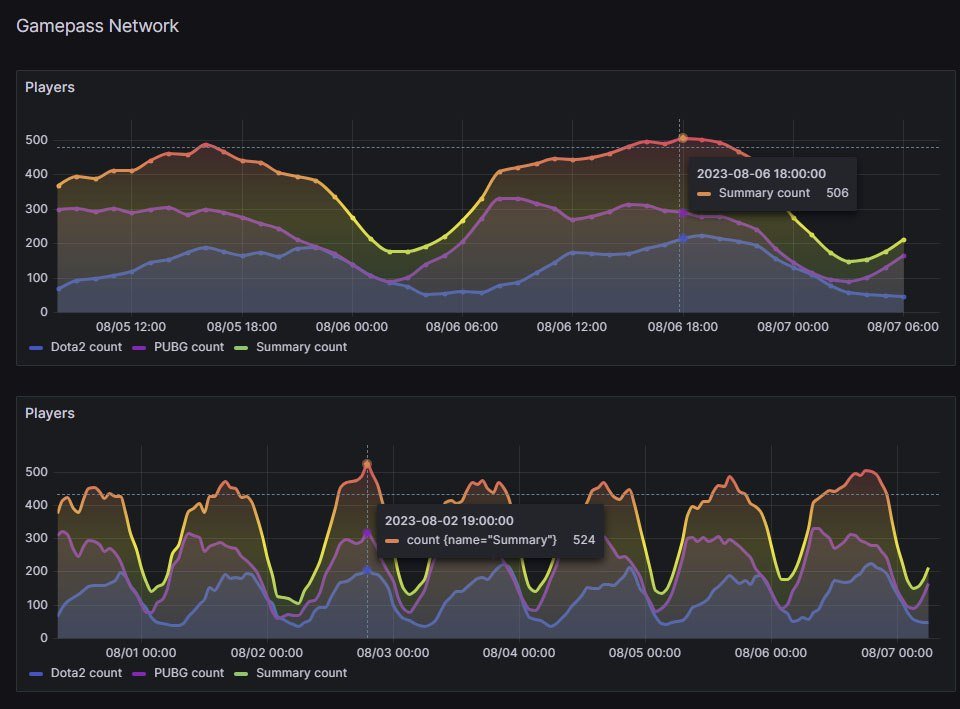Click the 524 value in bottom chart tooltip
Screen dimensions: 960x709
click(x=584, y=539)
